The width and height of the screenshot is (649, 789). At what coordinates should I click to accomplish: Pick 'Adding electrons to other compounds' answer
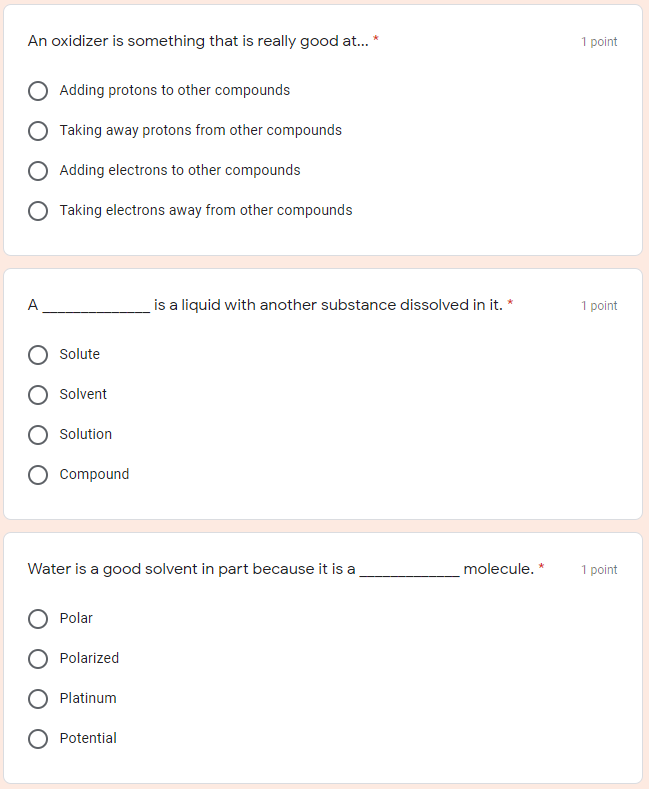38,171
